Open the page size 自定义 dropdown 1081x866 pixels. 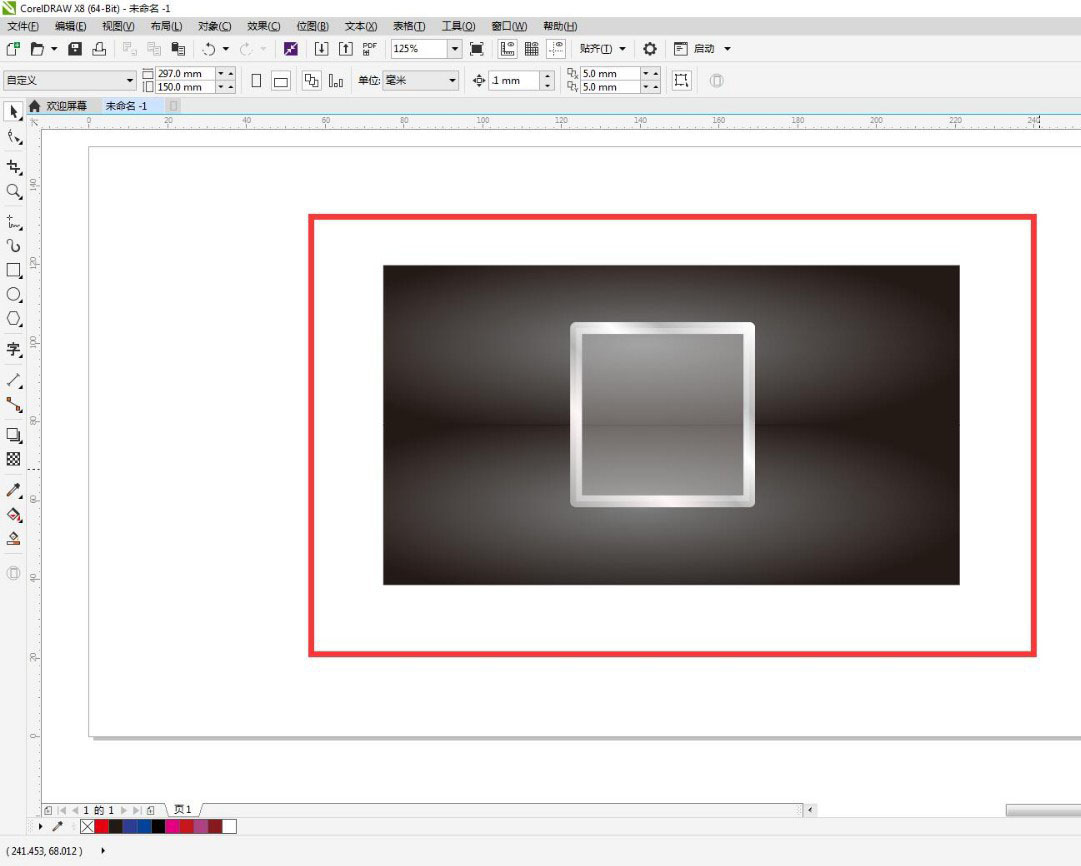pos(129,81)
